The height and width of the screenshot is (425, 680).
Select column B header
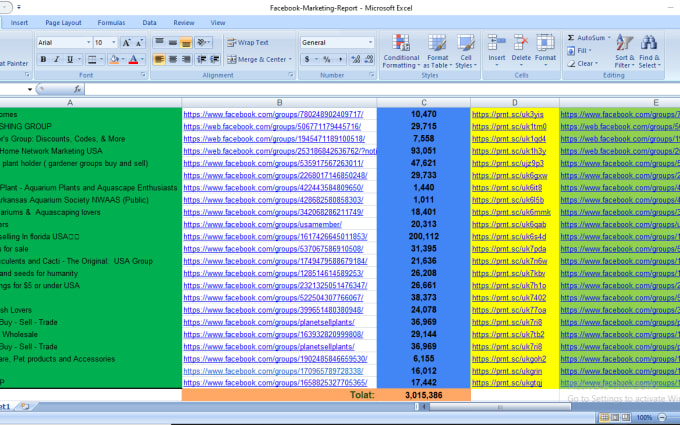click(279, 103)
